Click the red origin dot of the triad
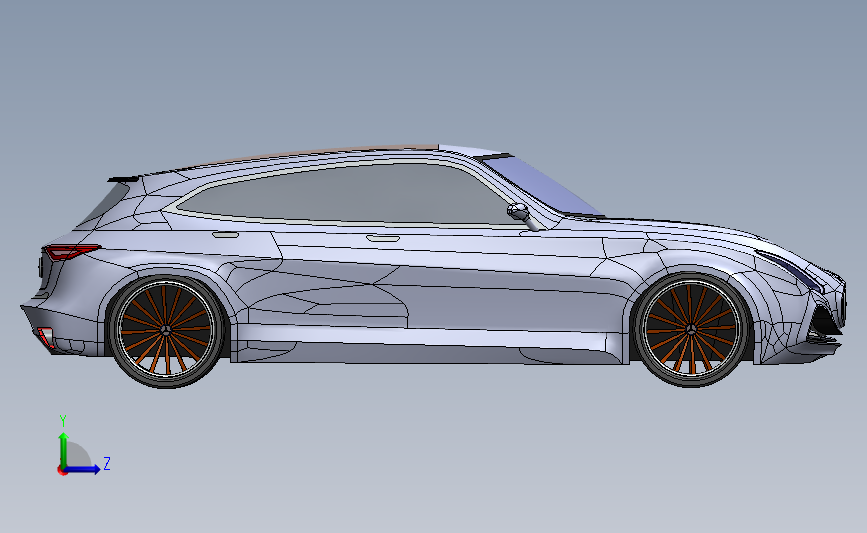The height and width of the screenshot is (533, 867). 62,471
